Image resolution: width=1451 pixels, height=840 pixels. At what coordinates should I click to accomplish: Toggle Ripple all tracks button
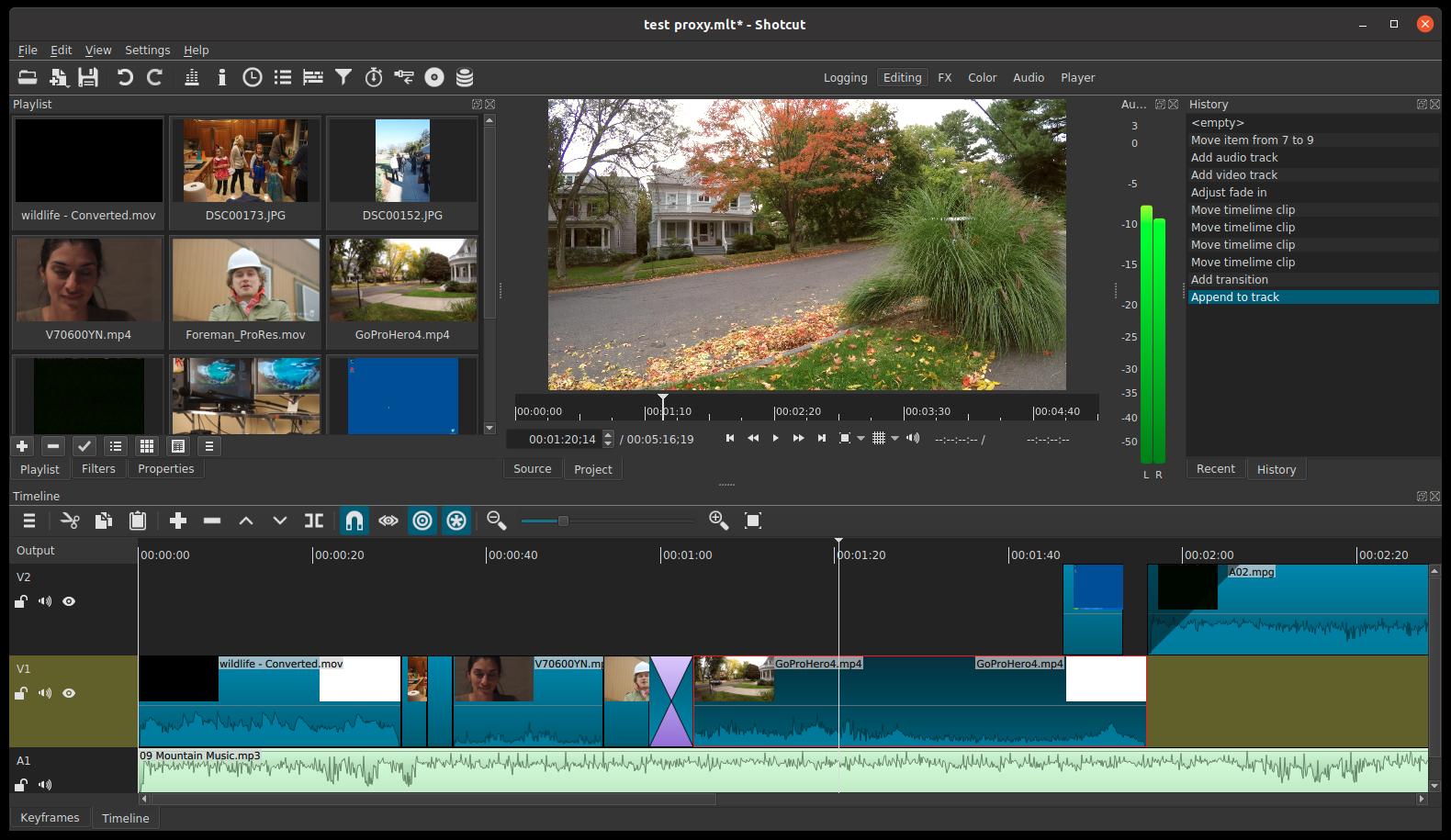456,521
